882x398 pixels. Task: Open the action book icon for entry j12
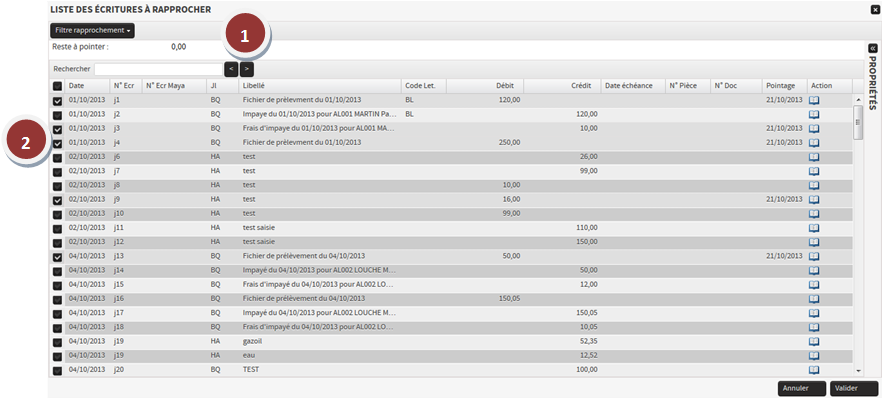point(813,242)
